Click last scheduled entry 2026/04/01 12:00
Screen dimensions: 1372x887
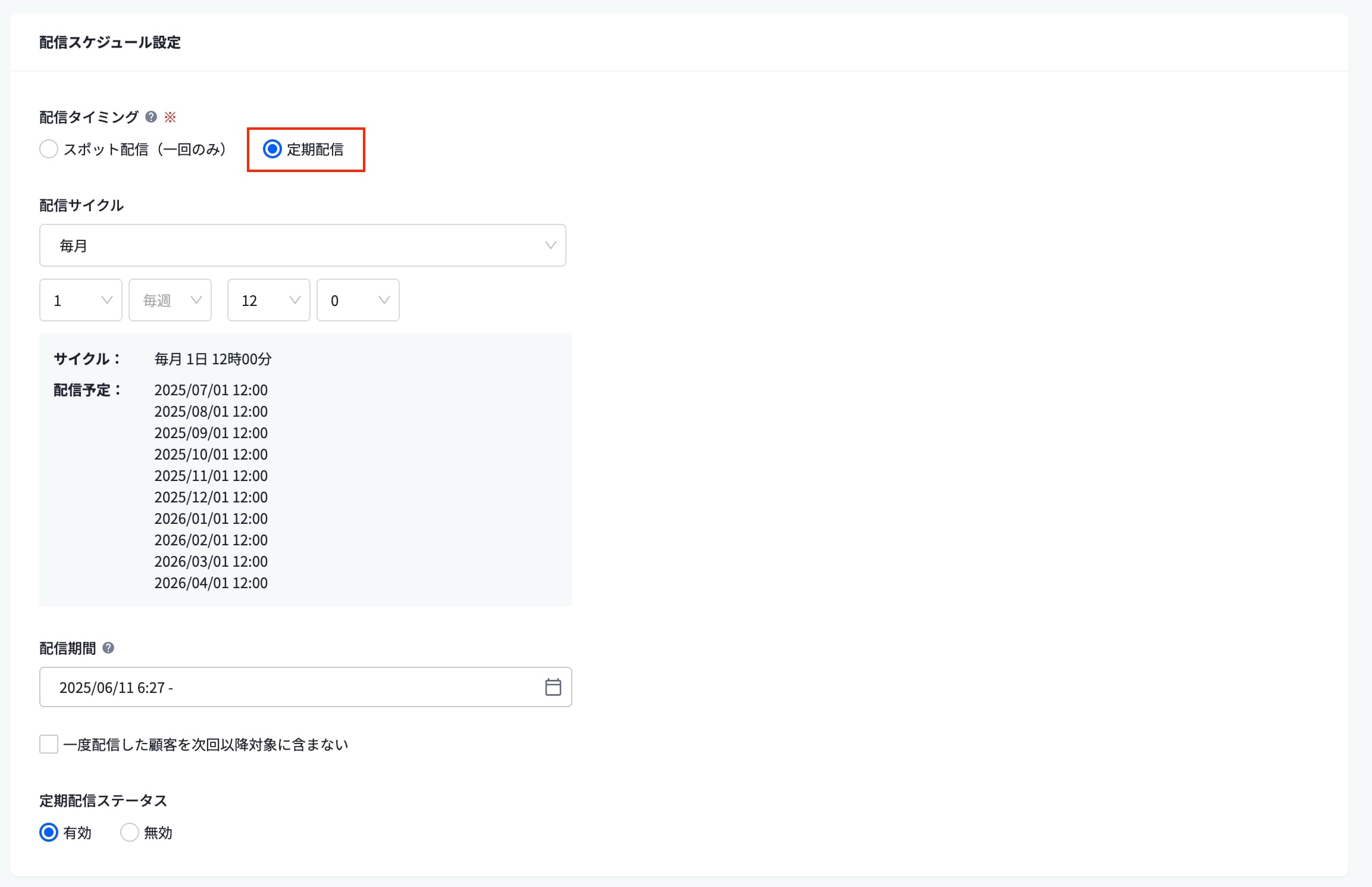tap(211, 583)
